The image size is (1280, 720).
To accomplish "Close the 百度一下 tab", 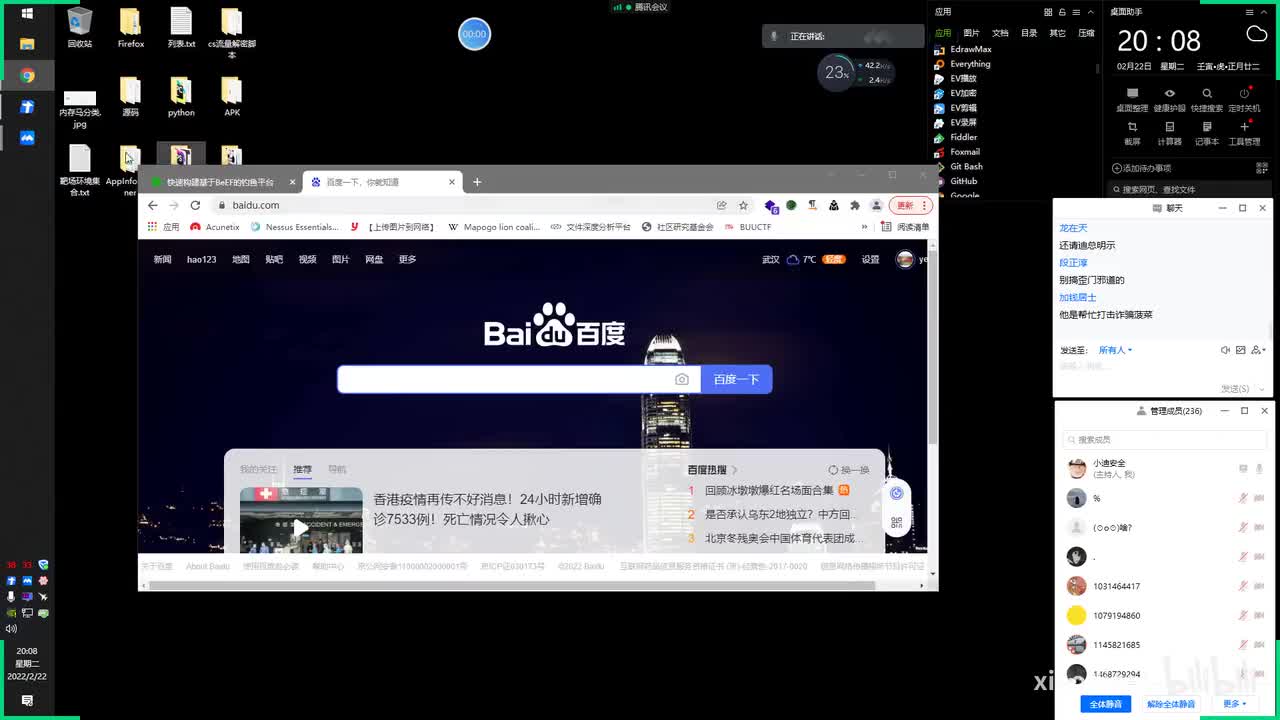I will point(452,182).
